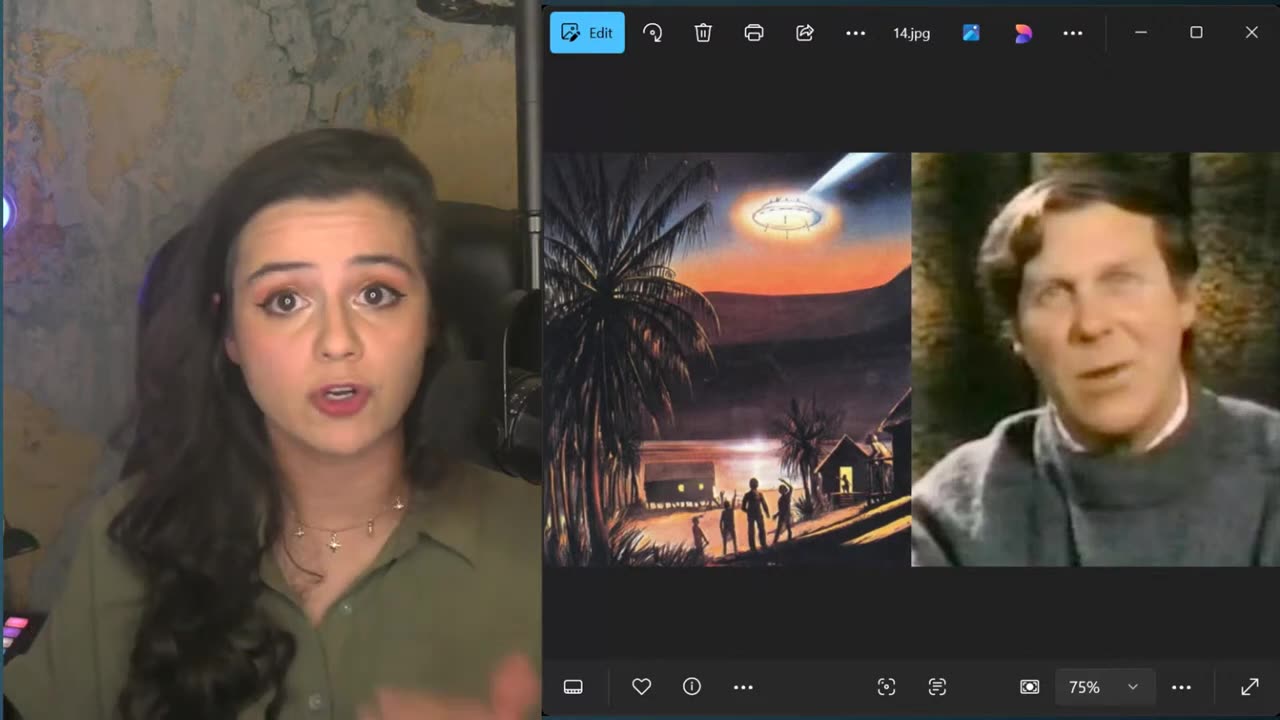Image resolution: width=1280 pixels, height=720 pixels.
Task: Mark the photo as favorite with heart
Action: click(x=642, y=687)
